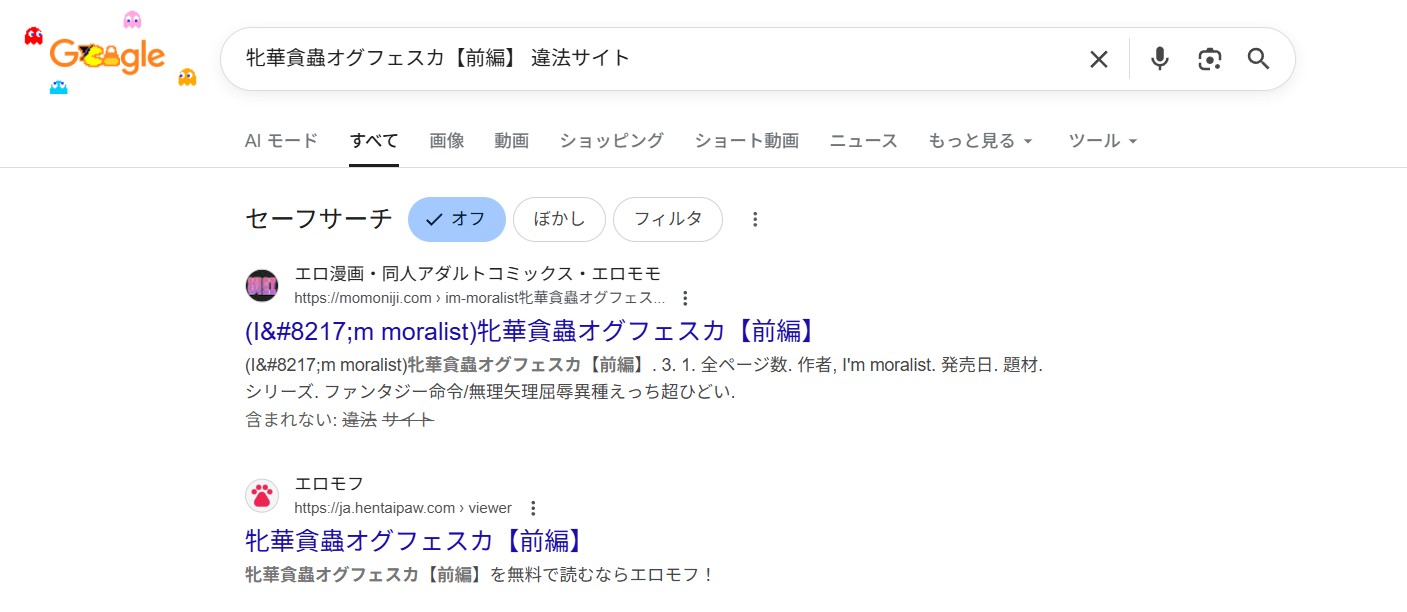The height and width of the screenshot is (612, 1407).
Task: Clear the search query with the X
Action: (1098, 59)
